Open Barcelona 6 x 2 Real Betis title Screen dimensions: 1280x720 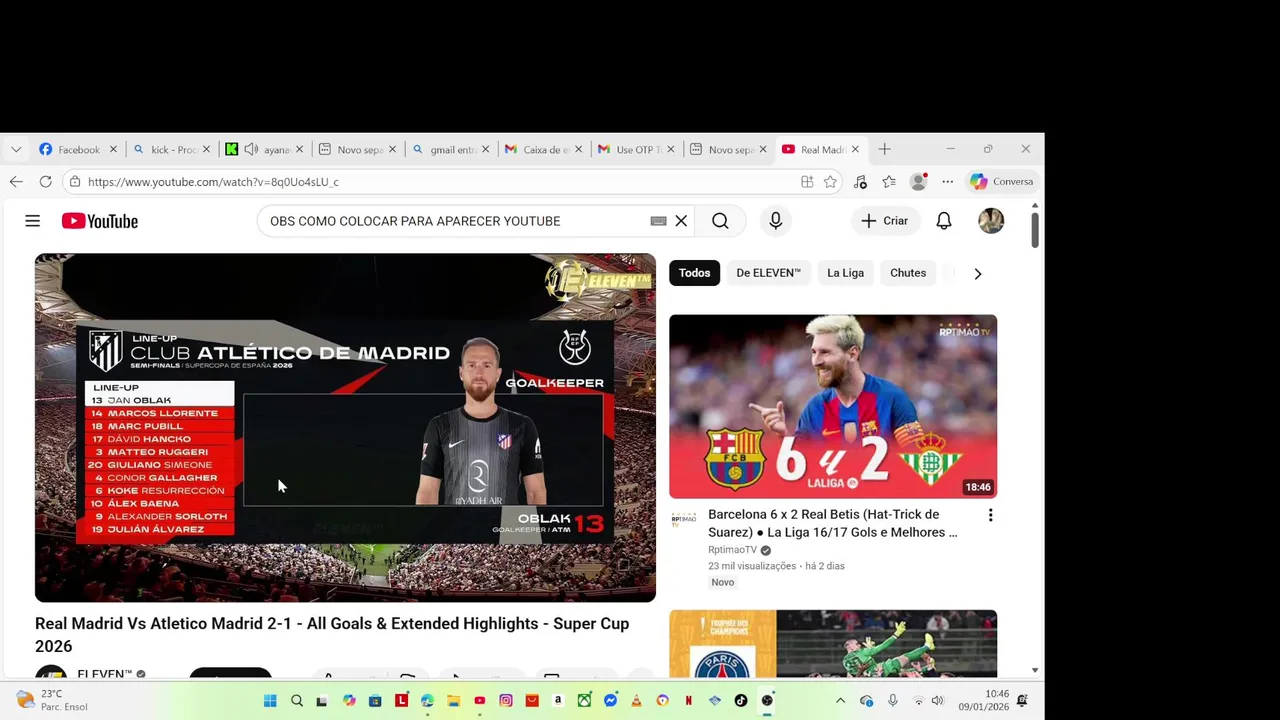[x=832, y=523]
